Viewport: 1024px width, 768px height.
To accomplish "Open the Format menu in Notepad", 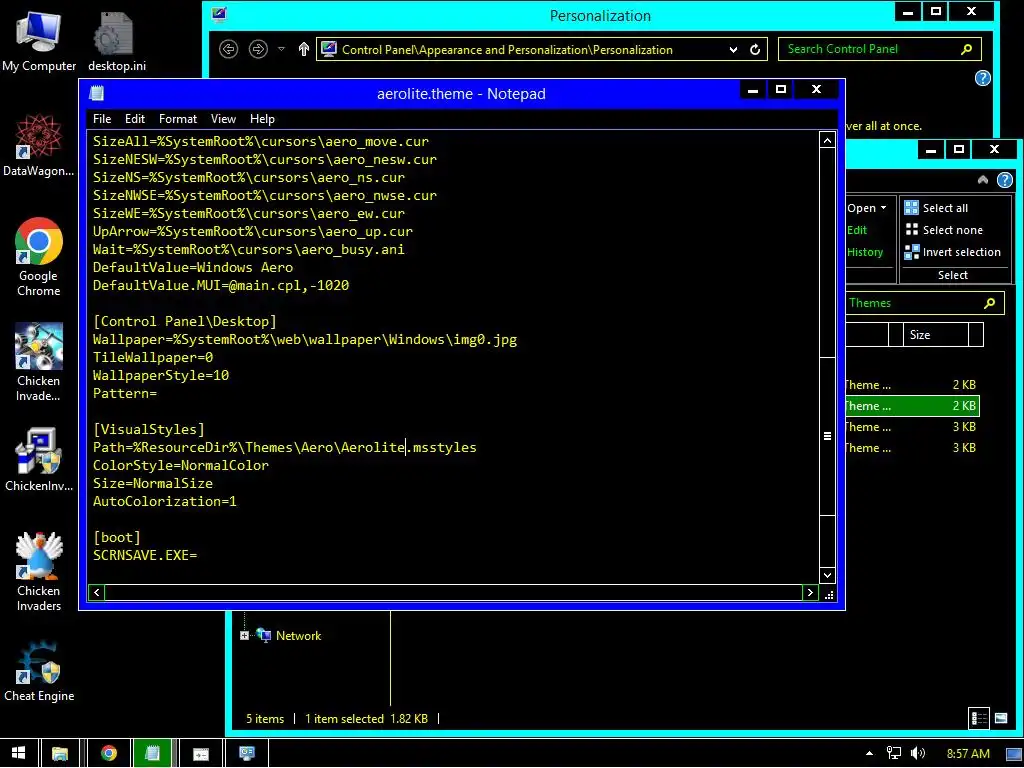I will (x=178, y=119).
